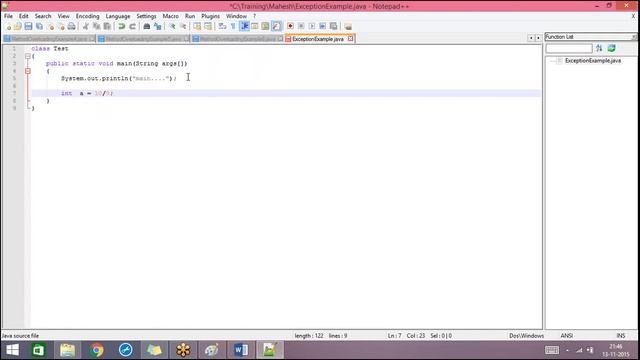This screenshot has height=360, width=640.
Task: Open the Edit menu
Action: [x=24, y=16]
